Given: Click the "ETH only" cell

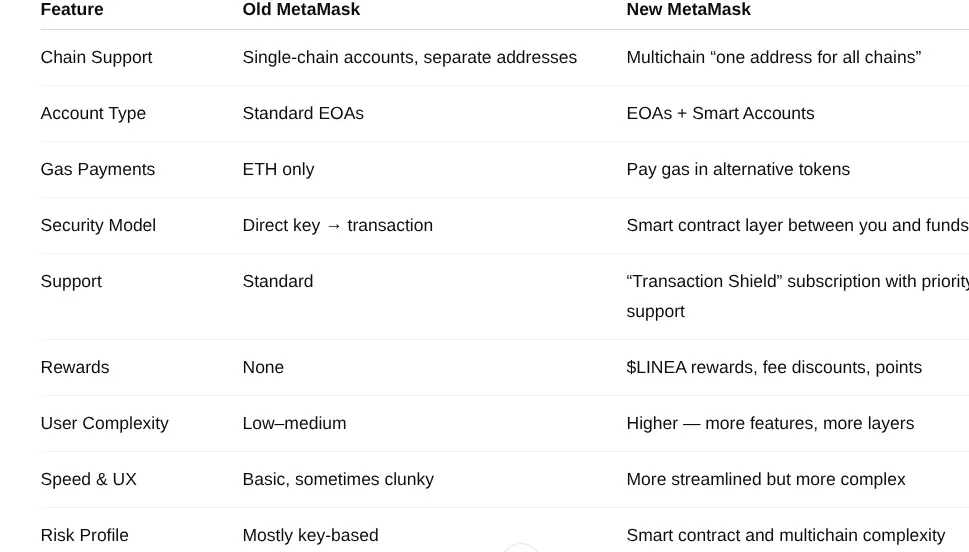Looking at the screenshot, I should pyautogui.click(x=278, y=170).
